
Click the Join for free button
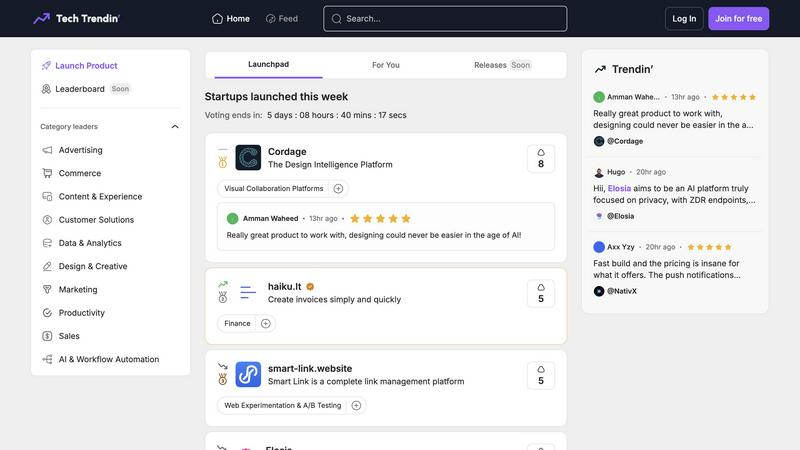738,19
